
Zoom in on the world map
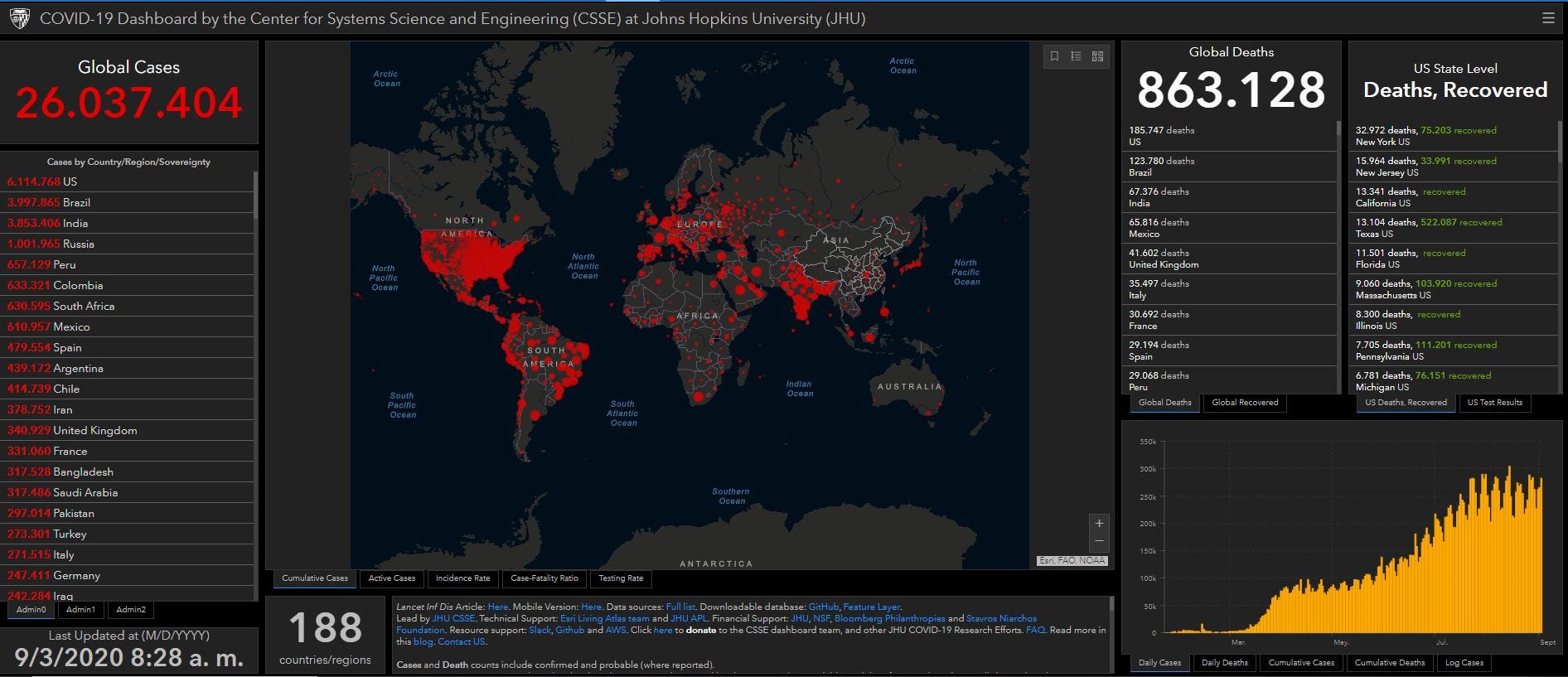(x=1099, y=523)
